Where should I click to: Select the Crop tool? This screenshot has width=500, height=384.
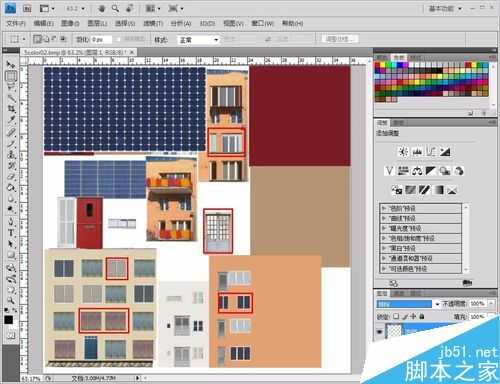(11, 109)
